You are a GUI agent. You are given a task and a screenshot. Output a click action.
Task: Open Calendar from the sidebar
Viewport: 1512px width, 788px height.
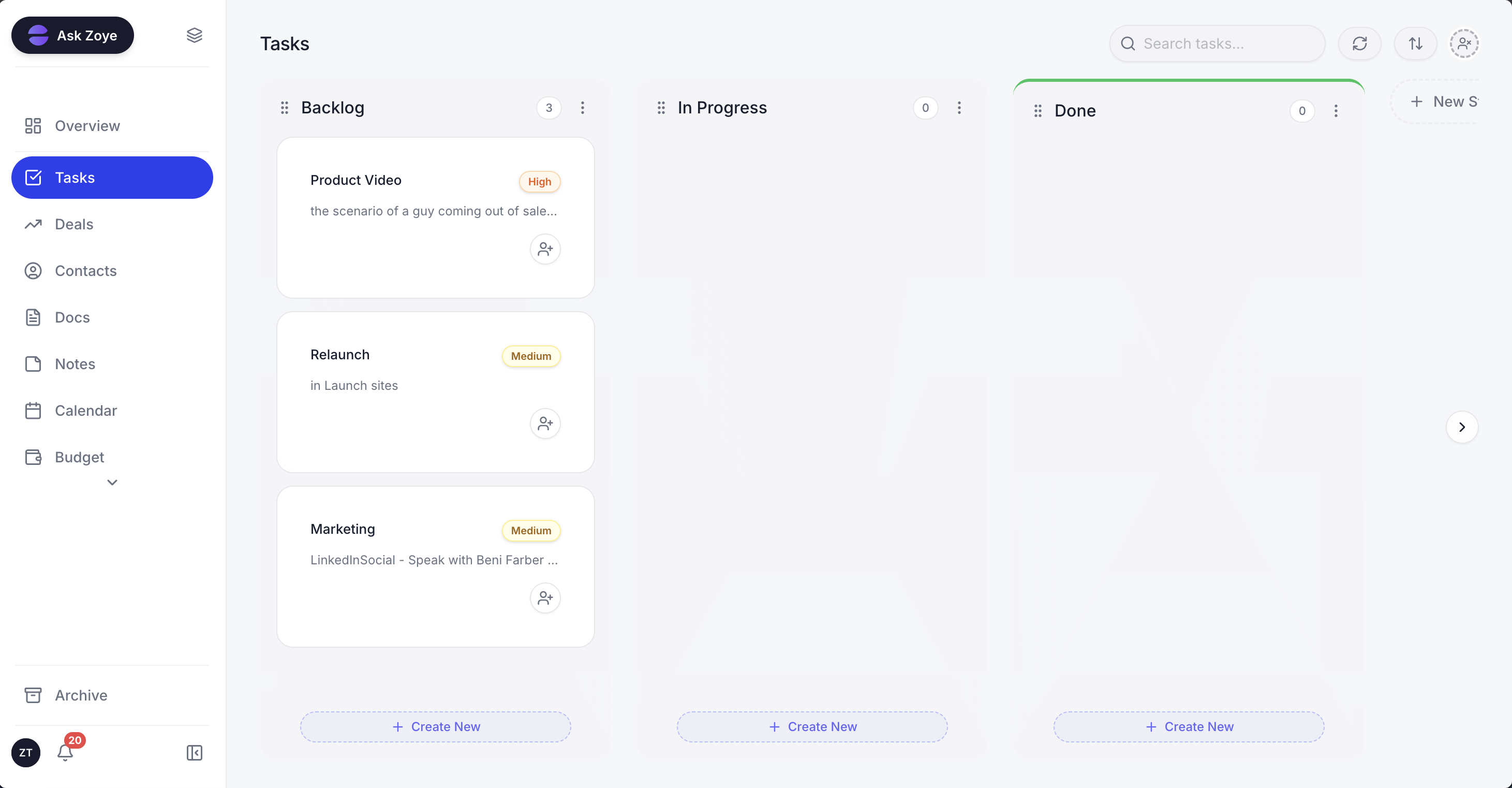pyautogui.click(x=86, y=411)
